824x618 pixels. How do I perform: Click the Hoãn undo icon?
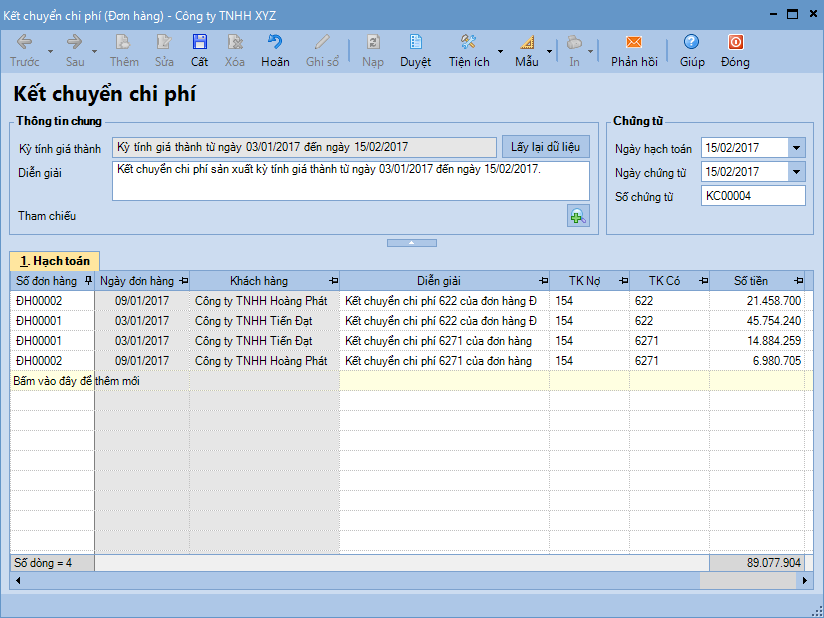click(275, 43)
